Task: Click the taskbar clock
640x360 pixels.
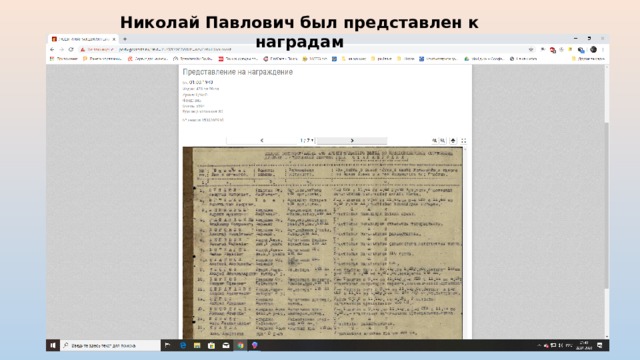Action: 584,345
